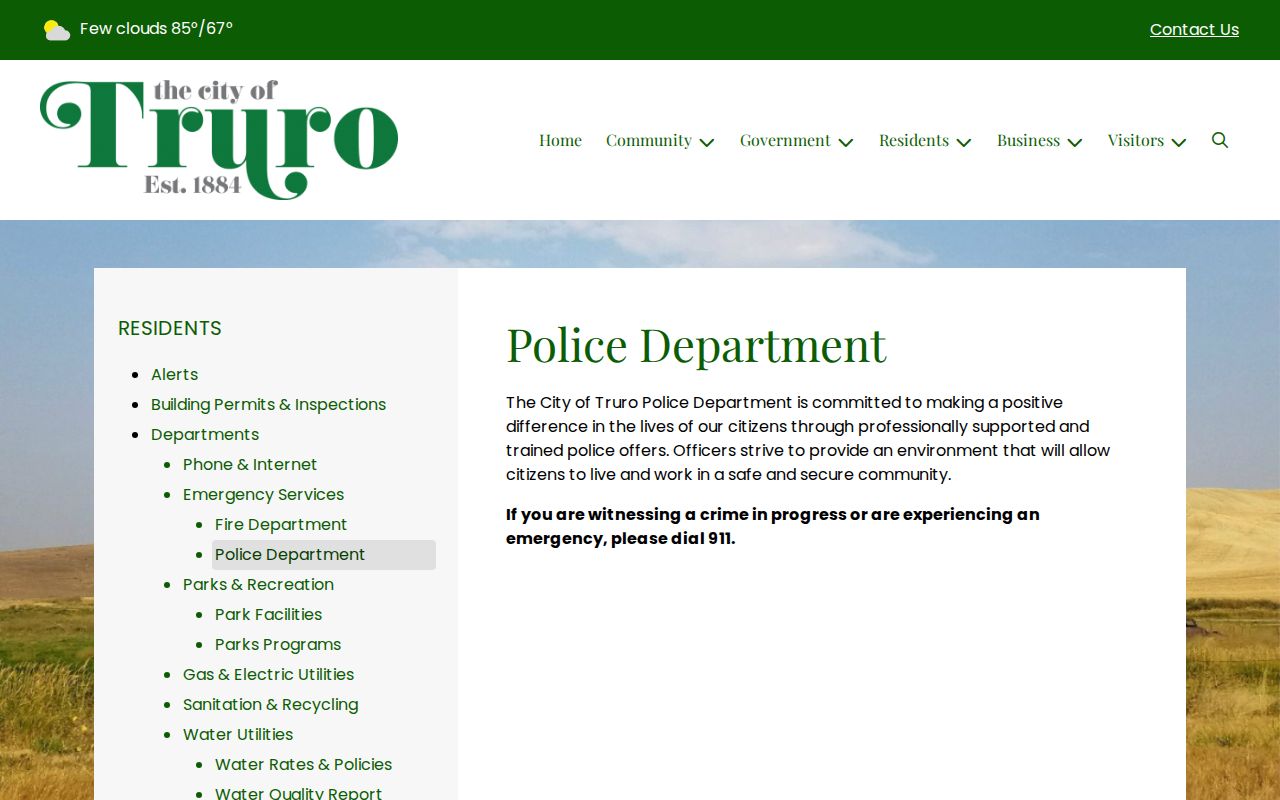
Task: Expand the Community menu chevron
Action: pyautogui.click(x=707, y=142)
